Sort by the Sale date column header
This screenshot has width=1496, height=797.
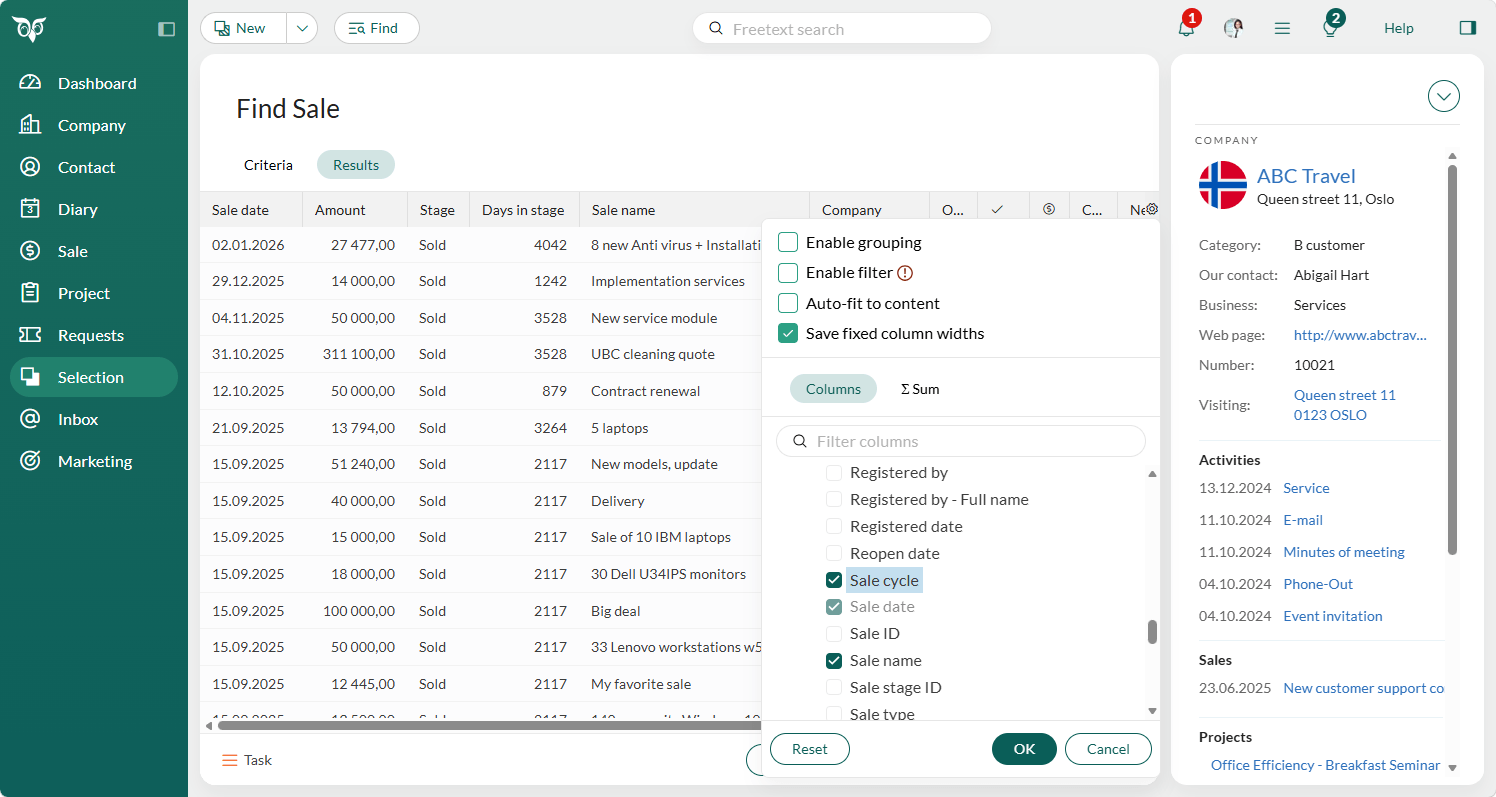251,210
